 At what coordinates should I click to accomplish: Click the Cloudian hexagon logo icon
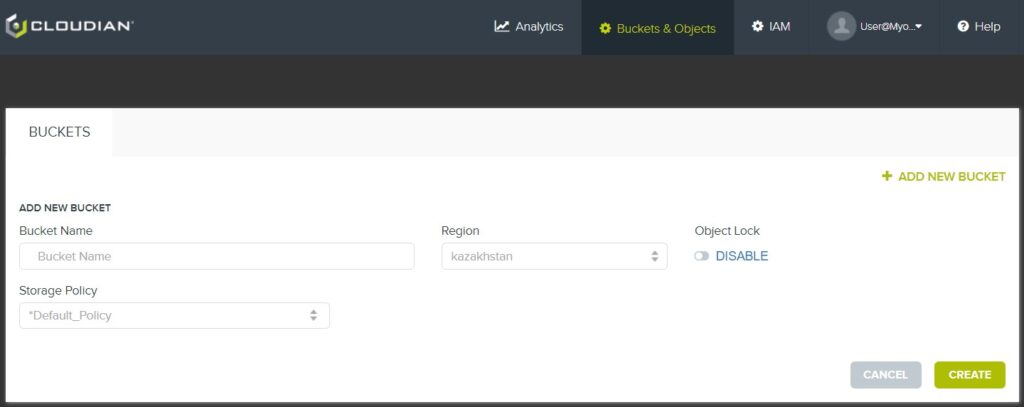16,26
